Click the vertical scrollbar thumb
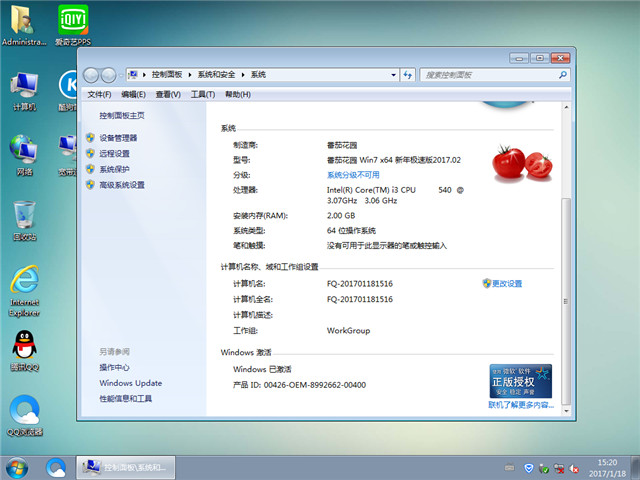The image size is (640, 480). click(x=566, y=301)
